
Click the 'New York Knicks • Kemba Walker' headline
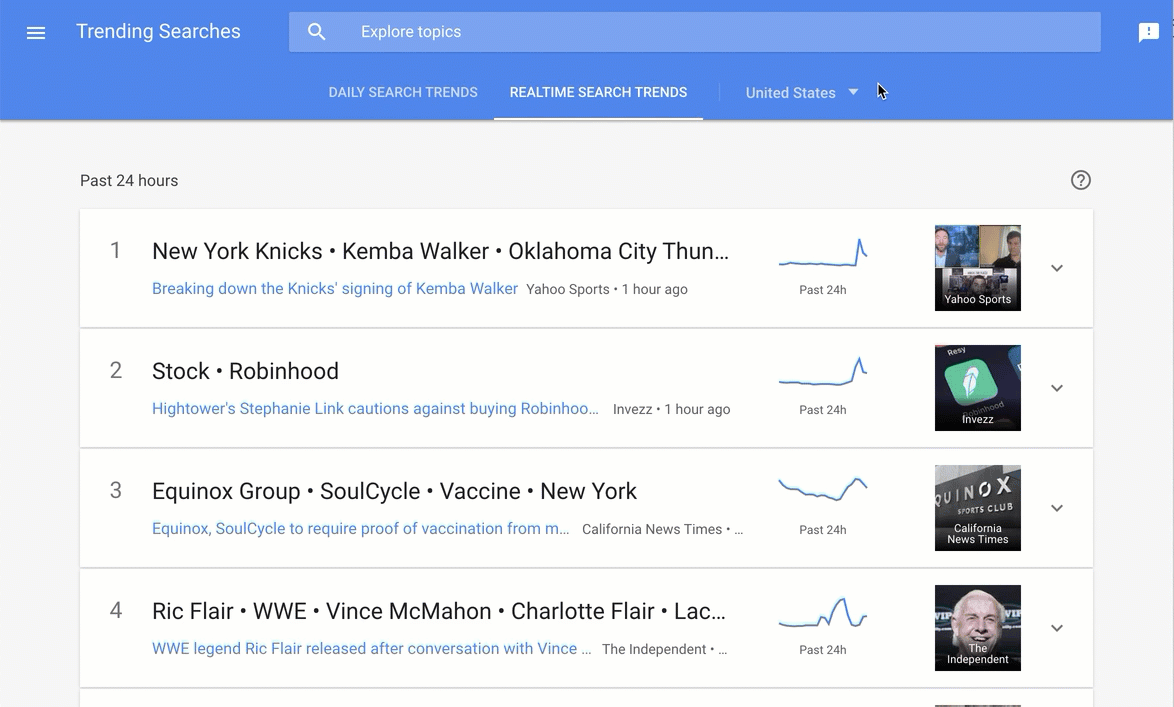point(440,251)
